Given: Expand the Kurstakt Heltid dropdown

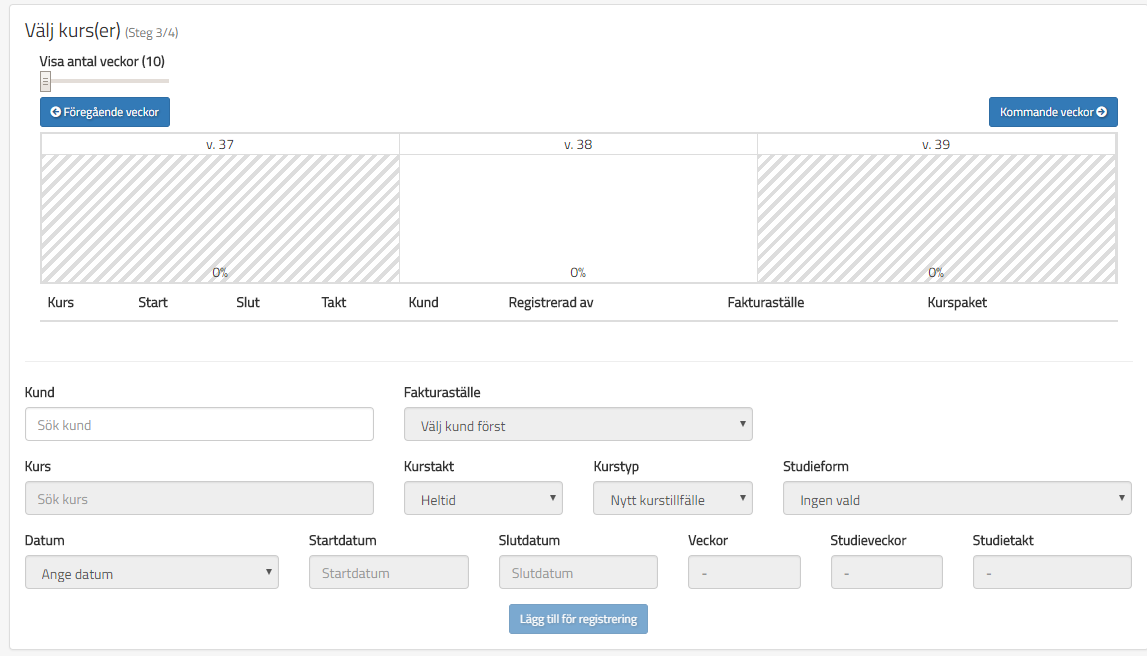Looking at the screenshot, I should [x=483, y=499].
